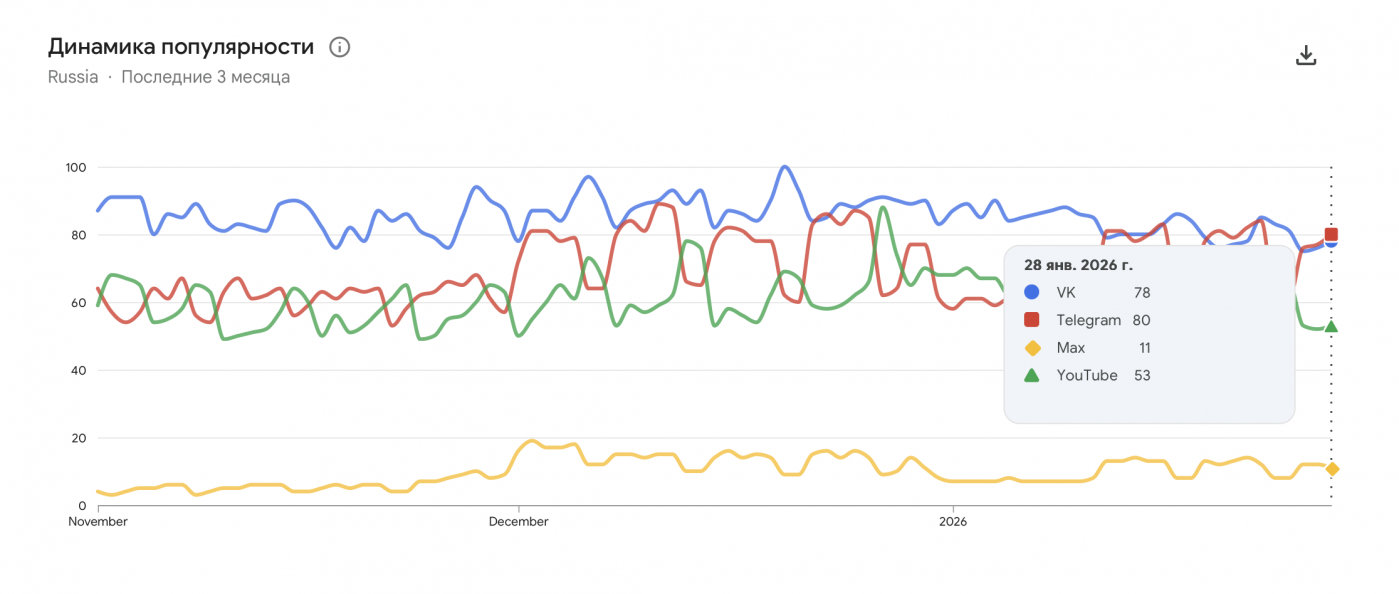The height and width of the screenshot is (594, 1399).
Task: Click the YouTube value 53 in tooltip
Action: click(1141, 375)
